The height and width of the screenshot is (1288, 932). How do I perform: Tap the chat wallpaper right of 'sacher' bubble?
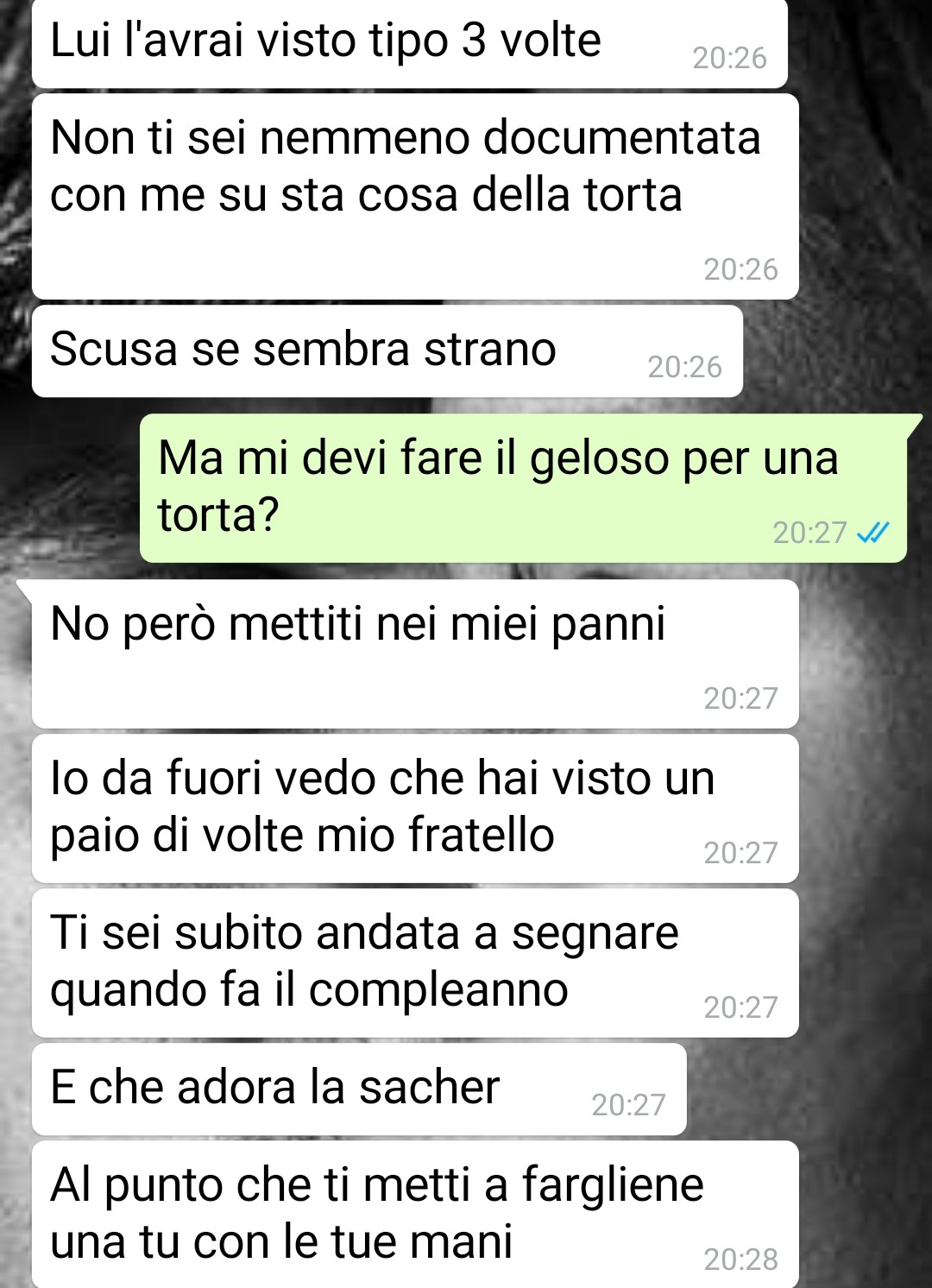807,1089
